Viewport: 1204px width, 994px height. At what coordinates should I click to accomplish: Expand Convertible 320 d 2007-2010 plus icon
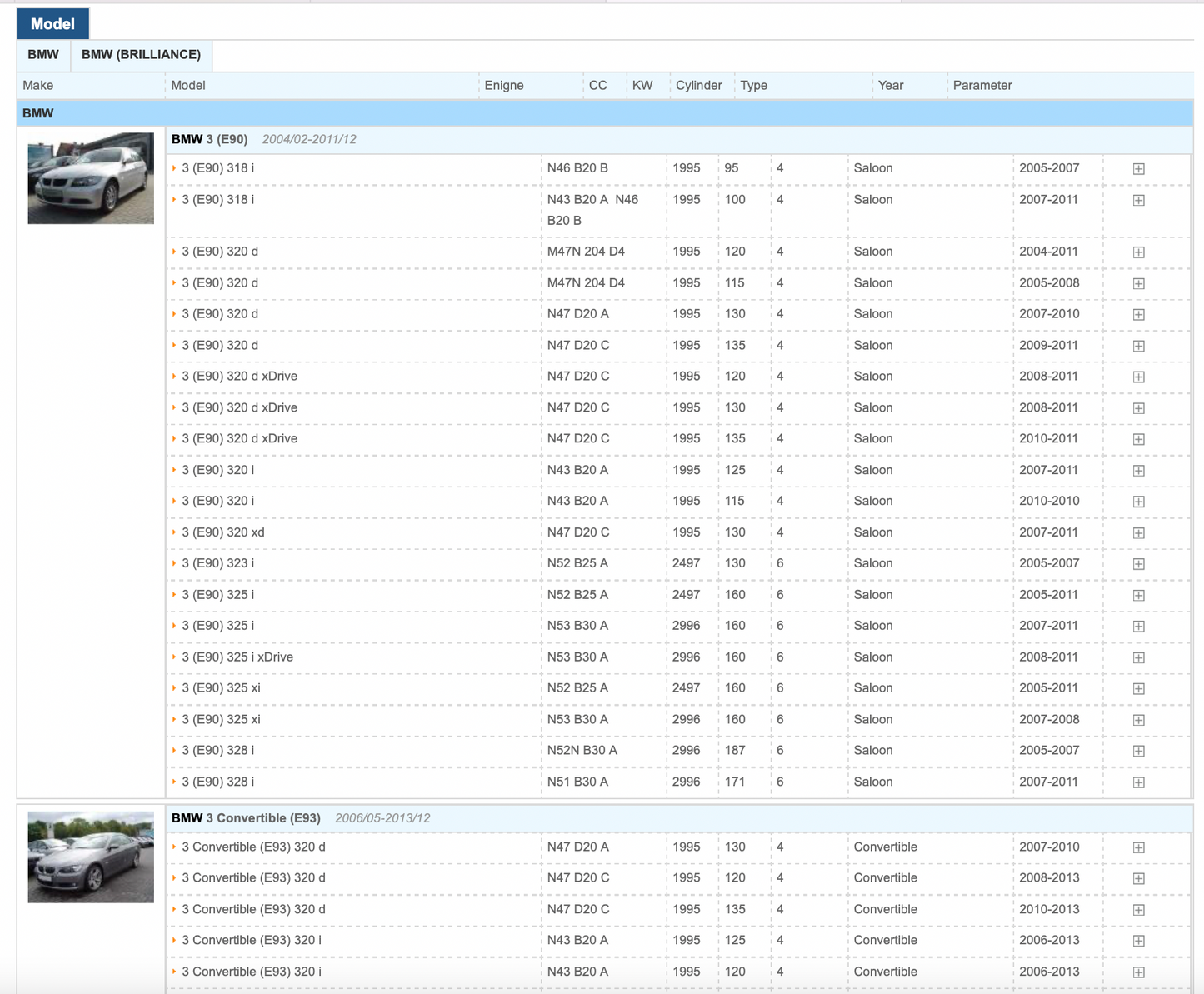(1138, 847)
